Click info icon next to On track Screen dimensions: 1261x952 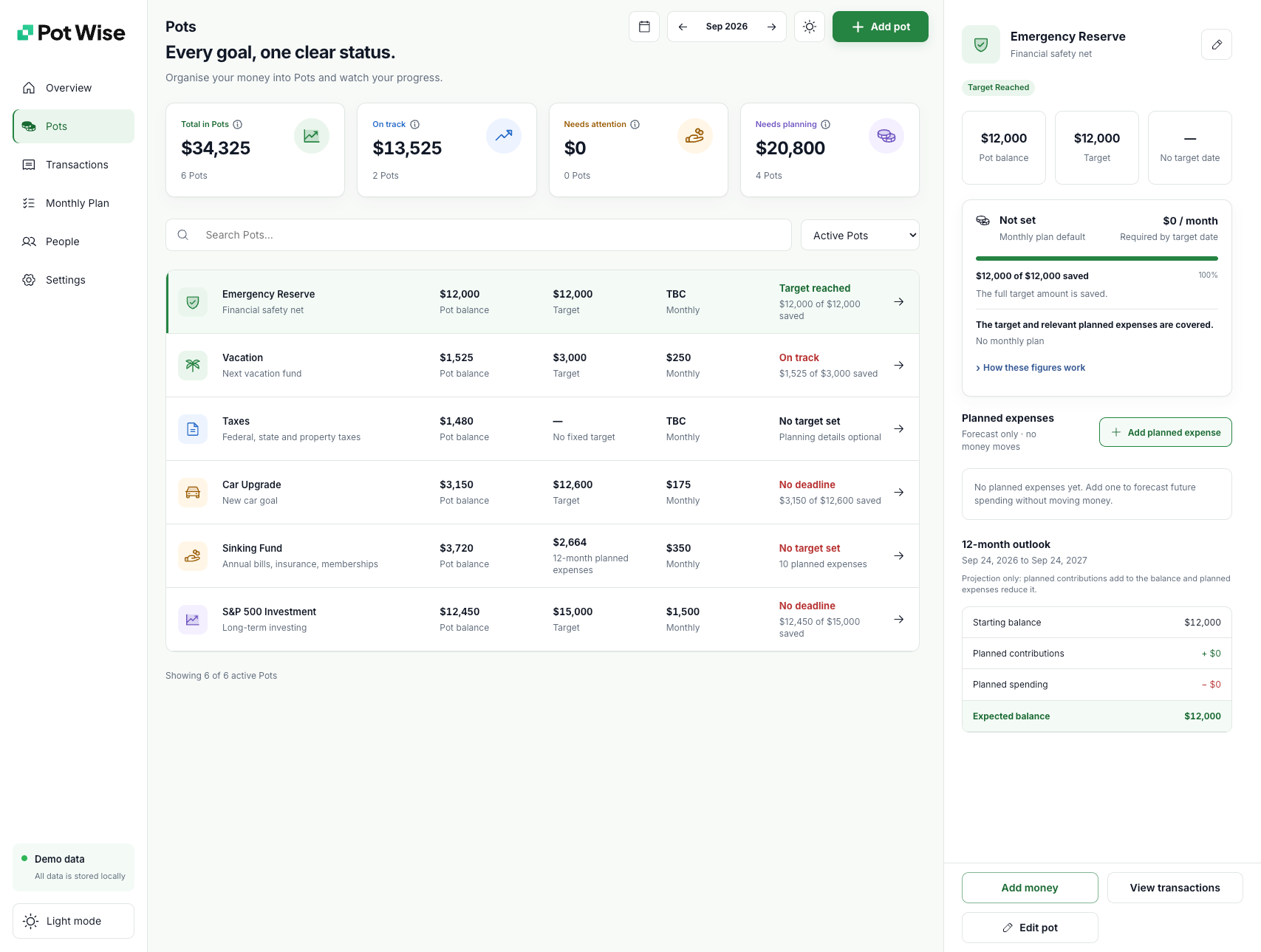[415, 125]
